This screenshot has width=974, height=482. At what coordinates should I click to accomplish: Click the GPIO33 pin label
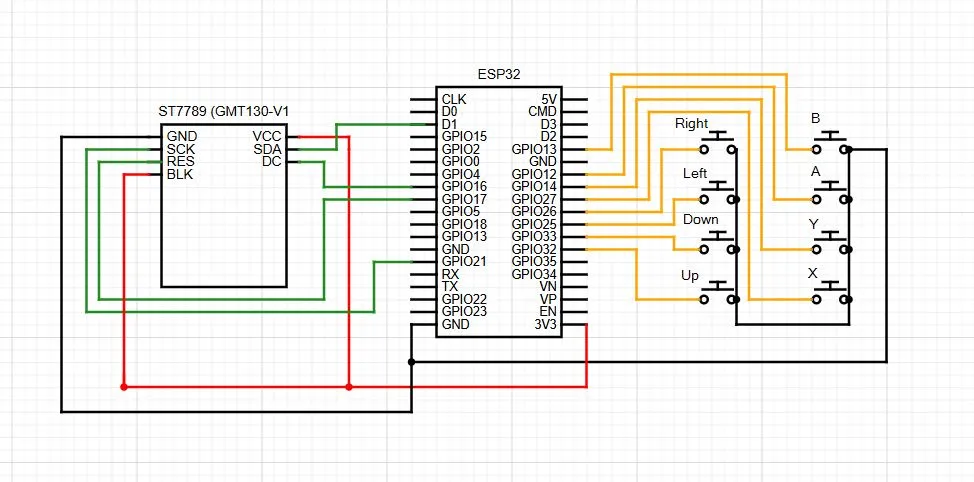(x=534, y=236)
